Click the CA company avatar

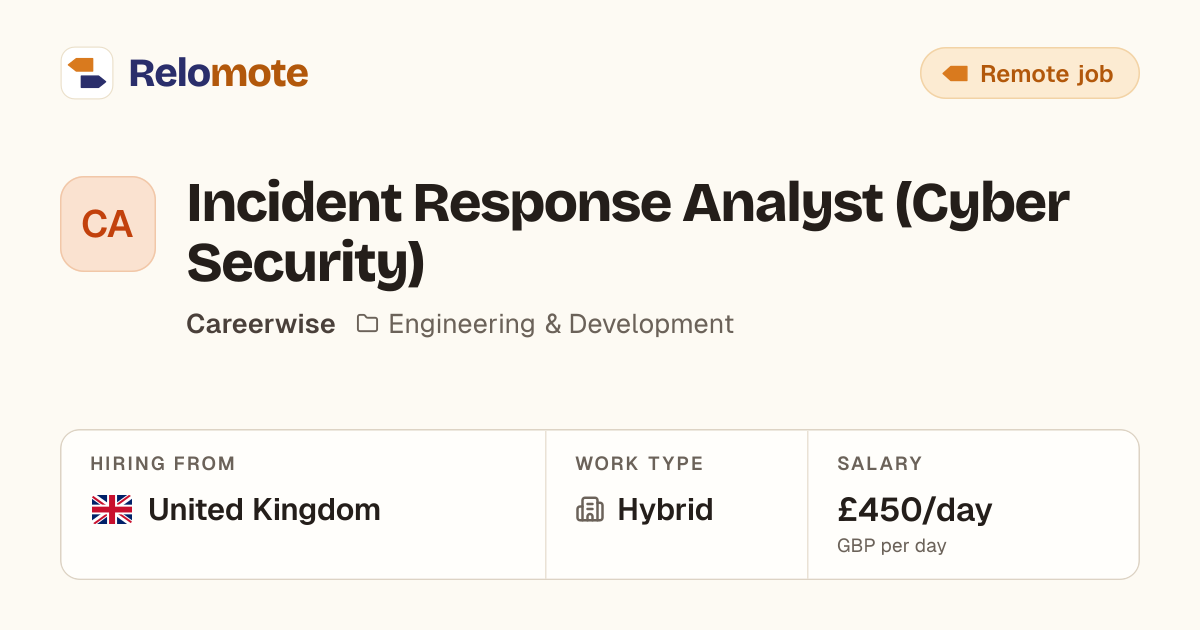[108, 224]
